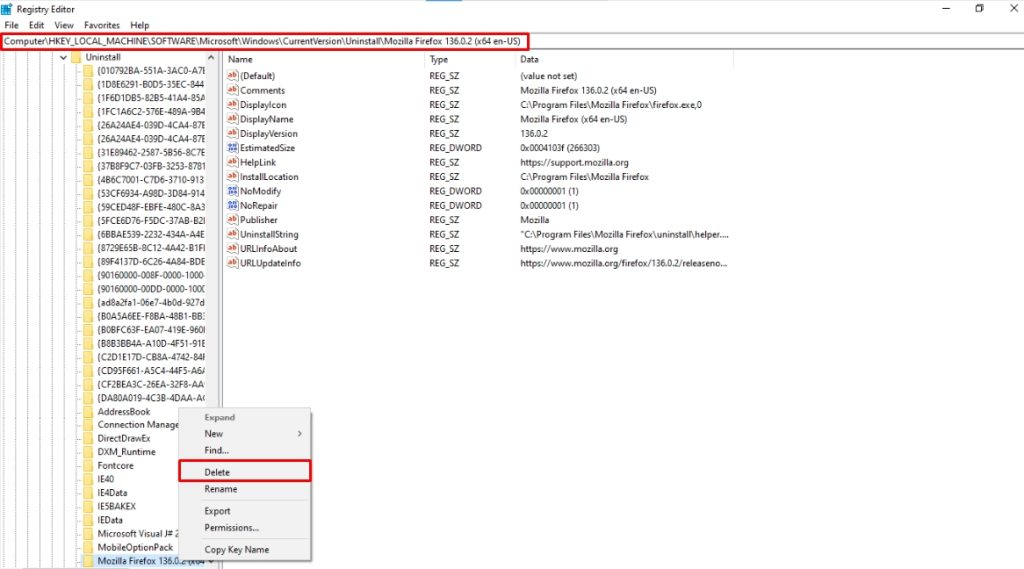Image resolution: width=1024 pixels, height=569 pixels.
Task: Click the string icon next to DisplayVersion
Action: pyautogui.click(x=232, y=133)
